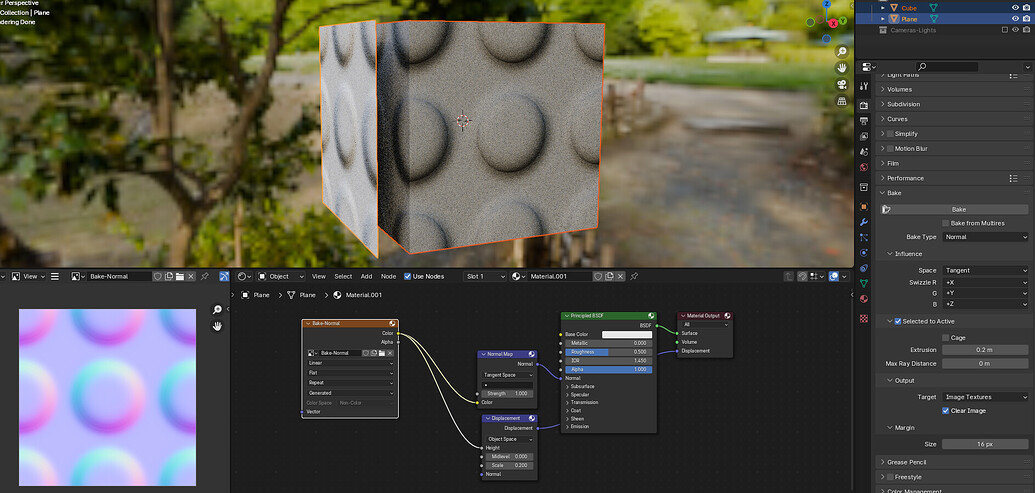Screen dimensions: 1035x493
Task: Click the image editor zoom magnifier icon
Action: (x=217, y=310)
